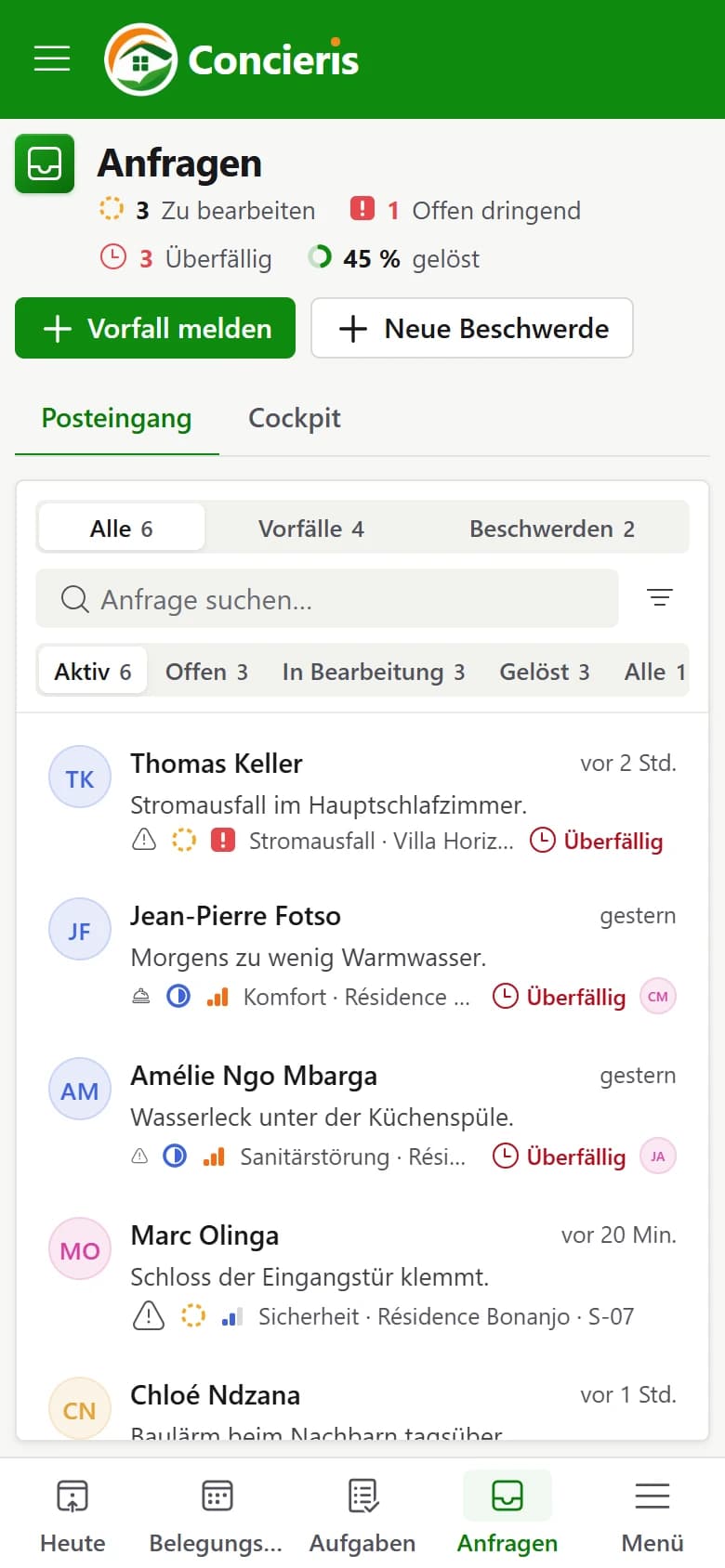
Task: Click half-circle in-progress icon in Jean-Pierre Fotso row
Action: 178,996
